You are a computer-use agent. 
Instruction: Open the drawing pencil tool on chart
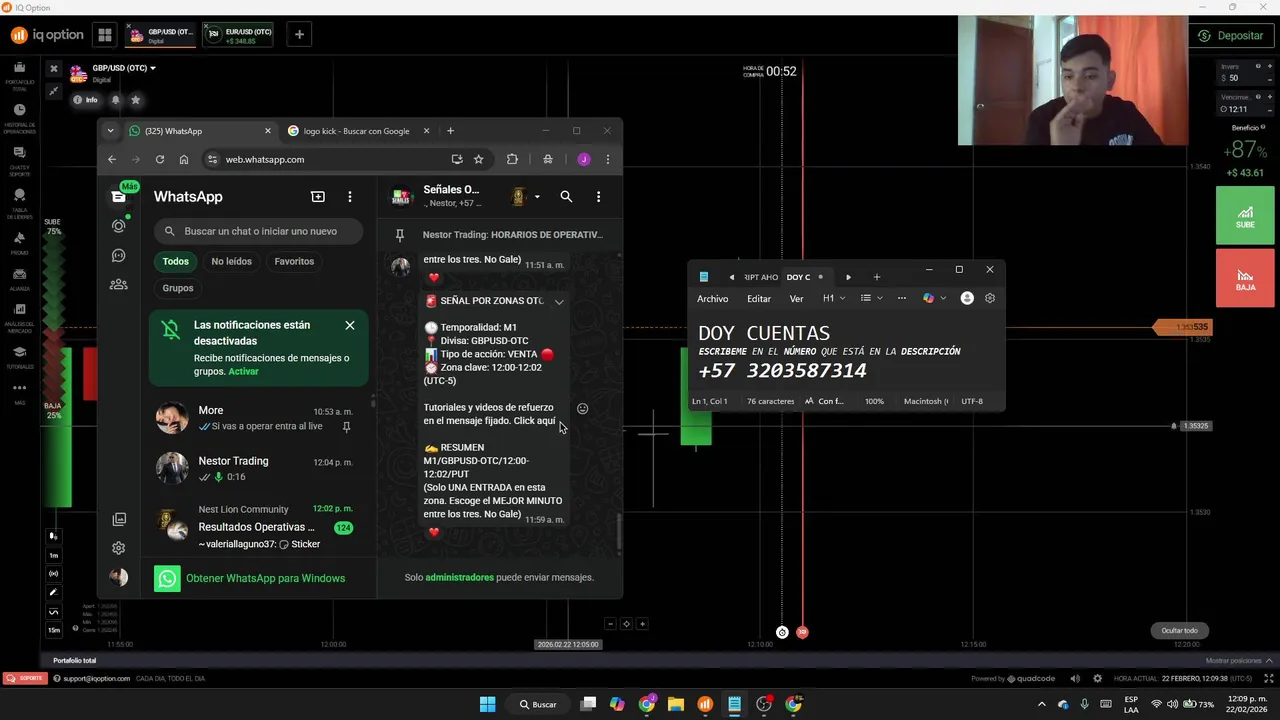click(x=53, y=592)
